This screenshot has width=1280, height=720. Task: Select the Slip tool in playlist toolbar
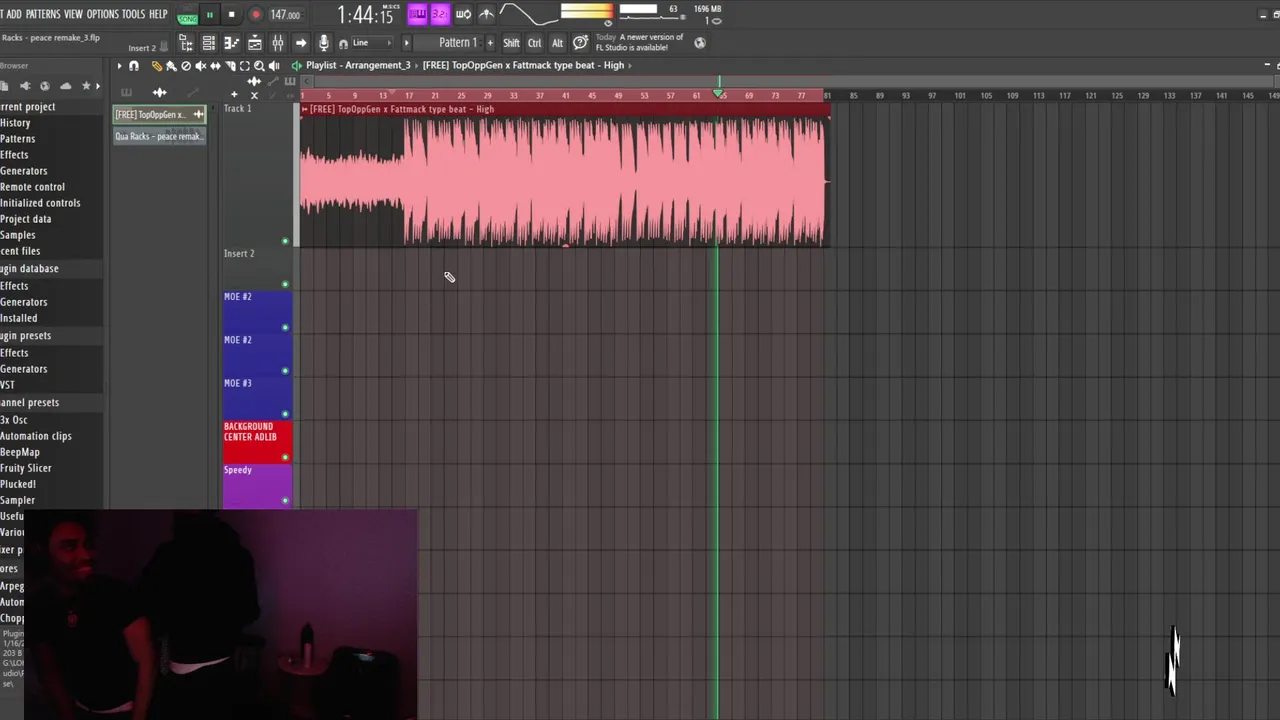pos(215,66)
